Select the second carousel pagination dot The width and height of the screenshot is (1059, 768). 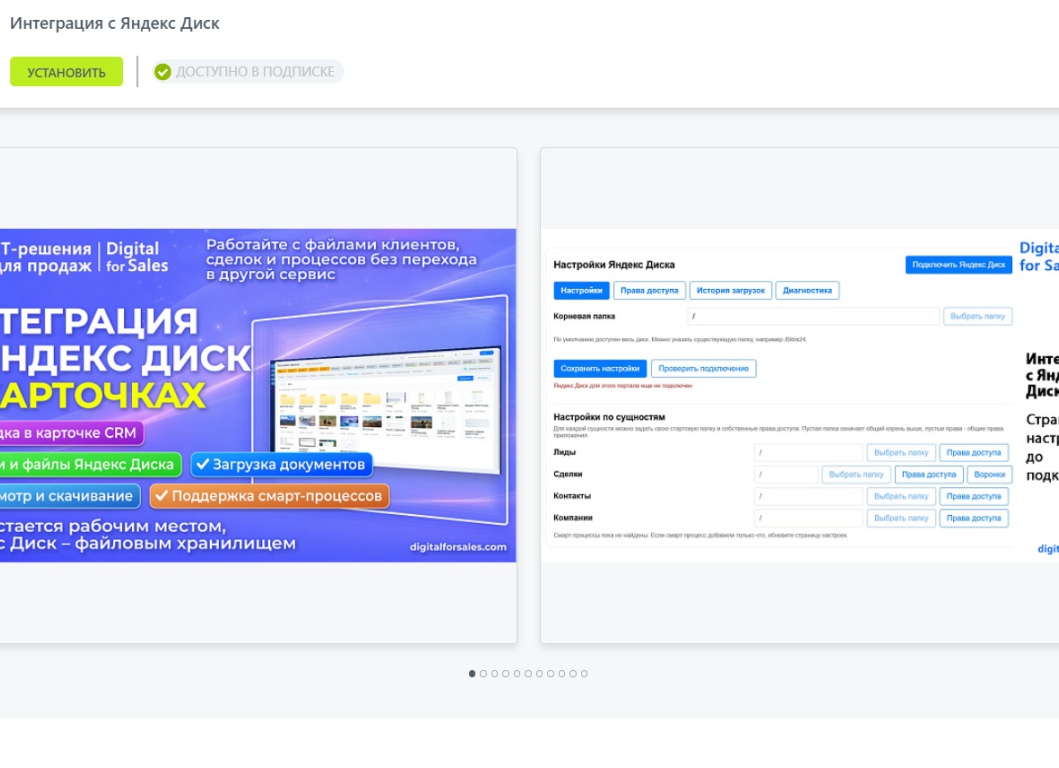[484, 673]
